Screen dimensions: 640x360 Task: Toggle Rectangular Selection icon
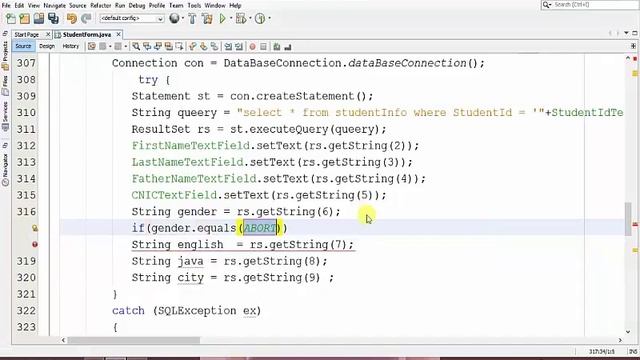179,47
